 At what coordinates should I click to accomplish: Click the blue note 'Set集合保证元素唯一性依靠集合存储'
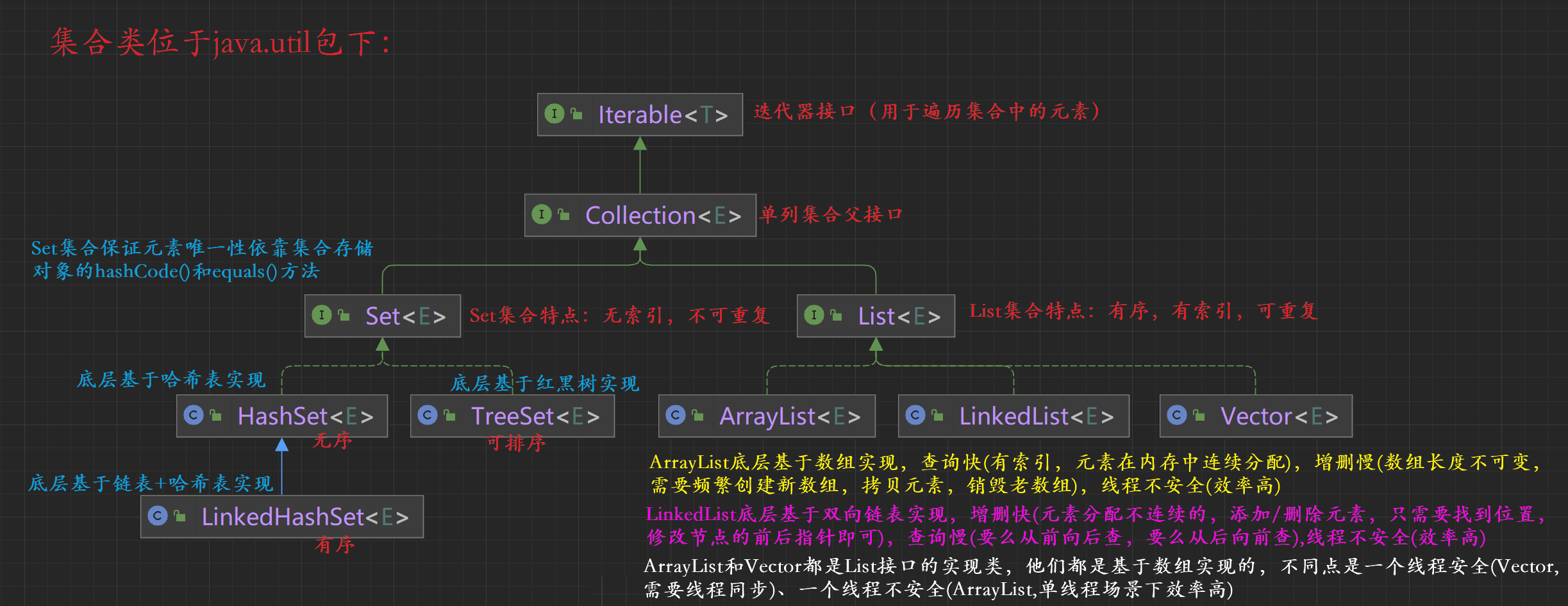(202, 248)
